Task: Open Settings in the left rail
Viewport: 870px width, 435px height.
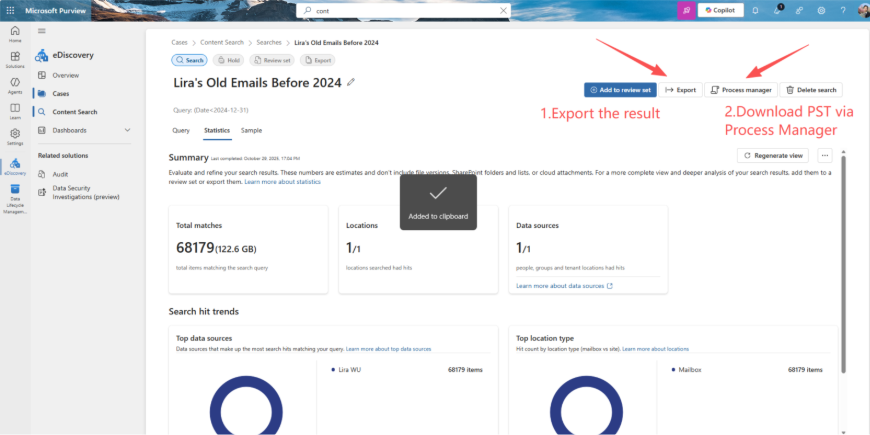Action: click(x=15, y=136)
